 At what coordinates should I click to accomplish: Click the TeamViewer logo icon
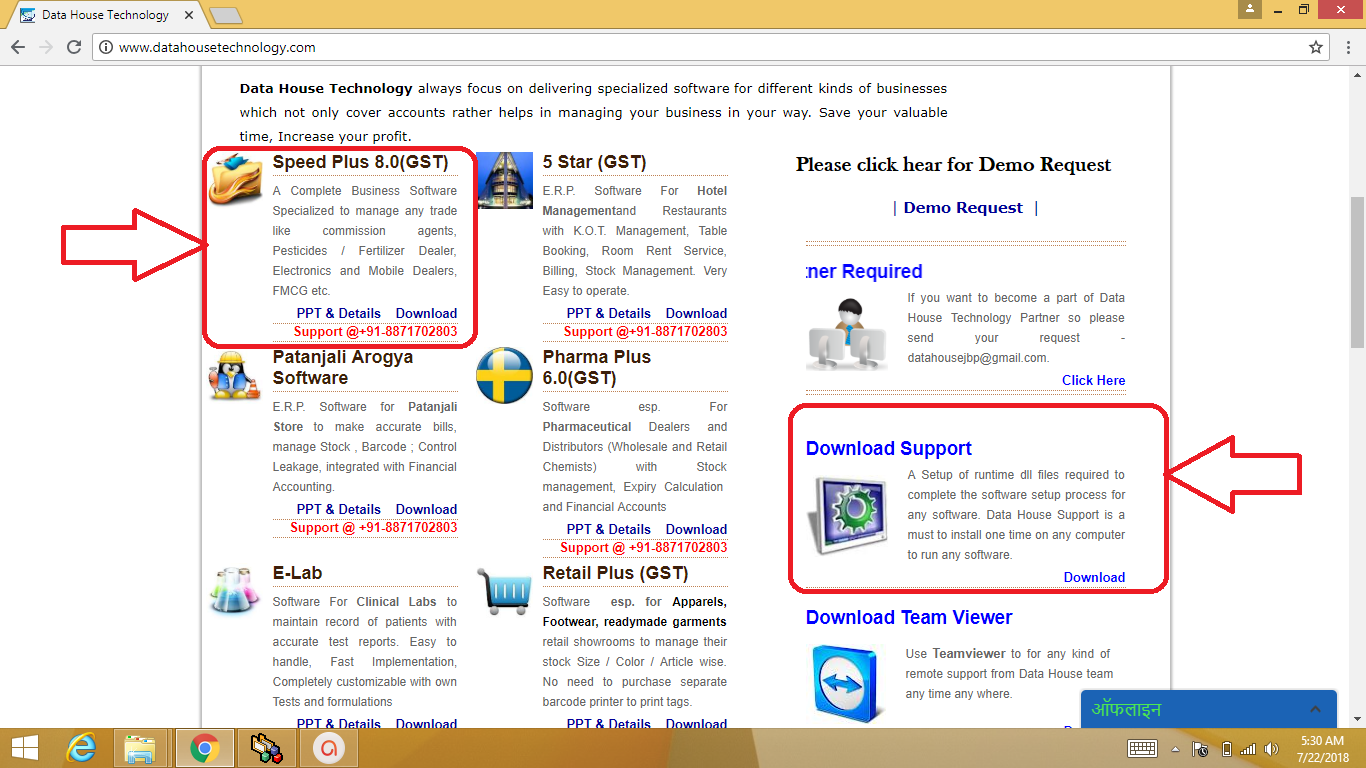pos(849,684)
